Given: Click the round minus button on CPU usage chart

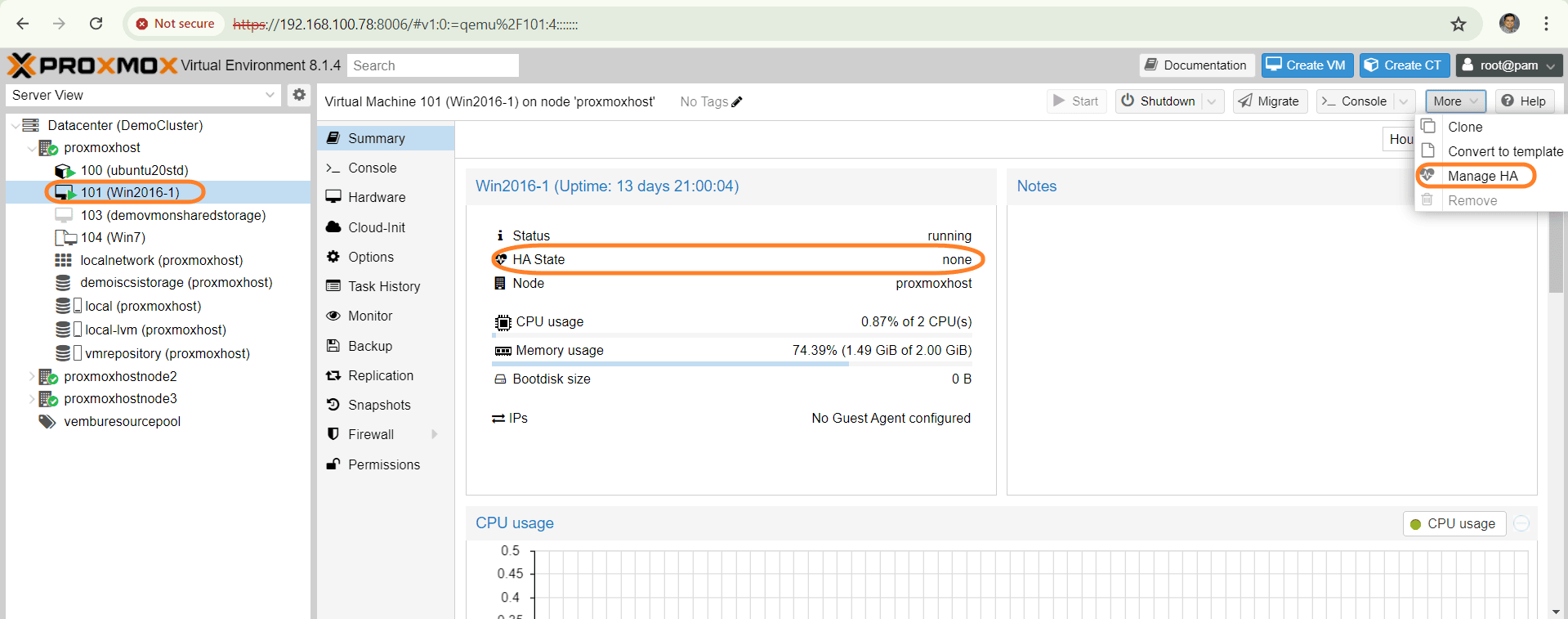Looking at the screenshot, I should [1521, 523].
